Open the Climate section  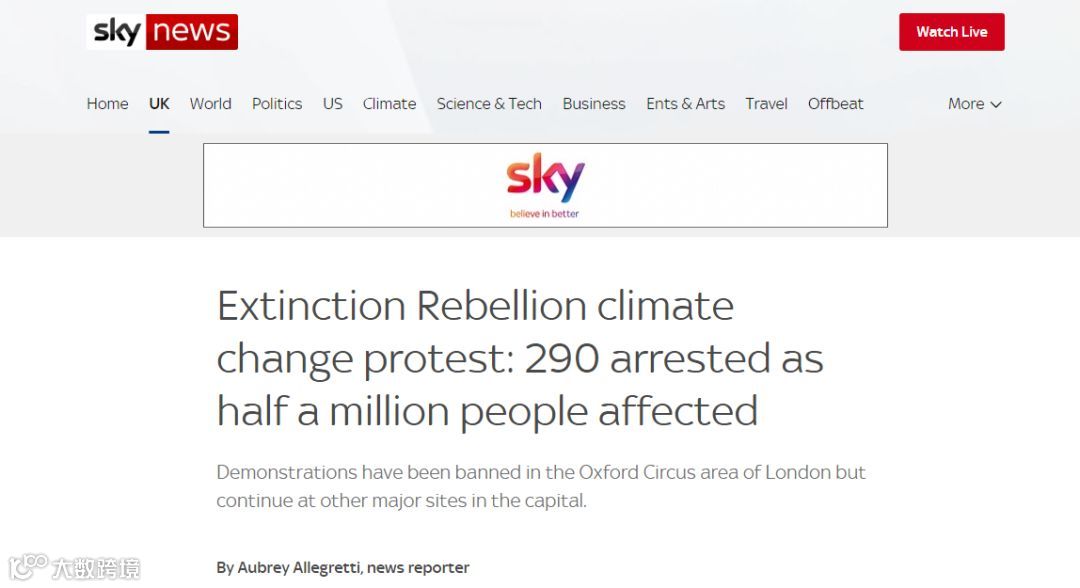click(x=389, y=104)
